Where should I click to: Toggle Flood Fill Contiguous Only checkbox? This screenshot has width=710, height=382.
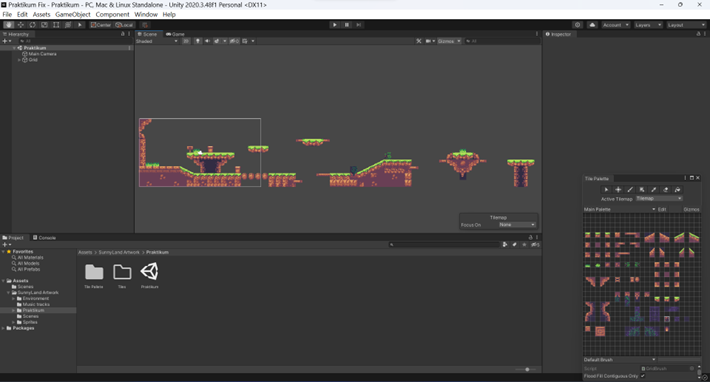coord(643,376)
